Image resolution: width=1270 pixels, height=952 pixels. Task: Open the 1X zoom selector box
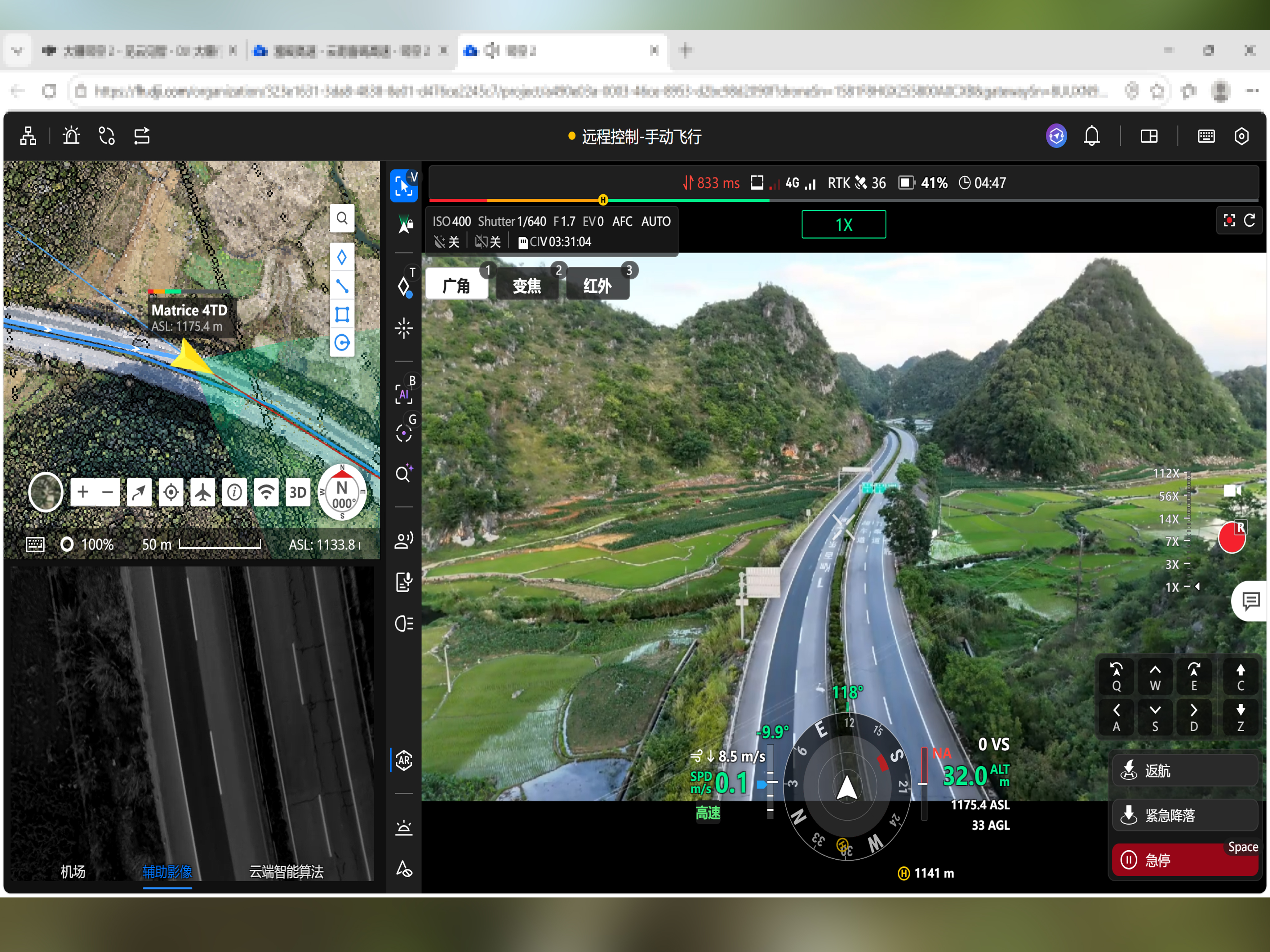tap(843, 224)
